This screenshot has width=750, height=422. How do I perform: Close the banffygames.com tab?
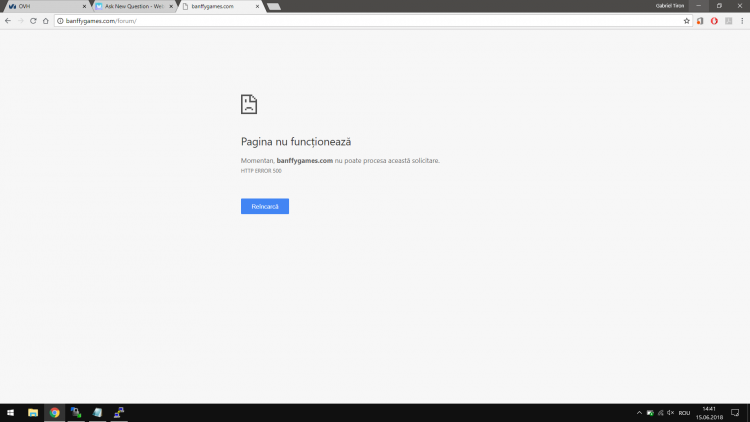pyautogui.click(x=257, y=6)
